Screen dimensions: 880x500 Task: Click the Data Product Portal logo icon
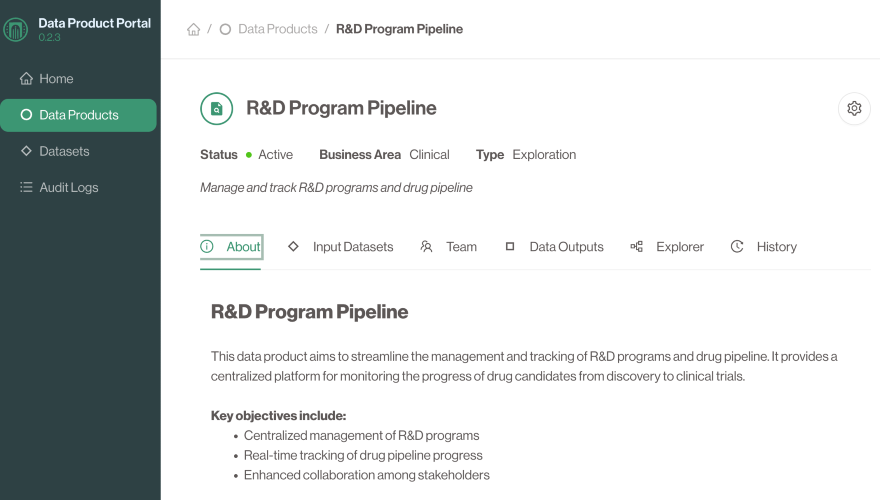pyautogui.click(x=15, y=29)
